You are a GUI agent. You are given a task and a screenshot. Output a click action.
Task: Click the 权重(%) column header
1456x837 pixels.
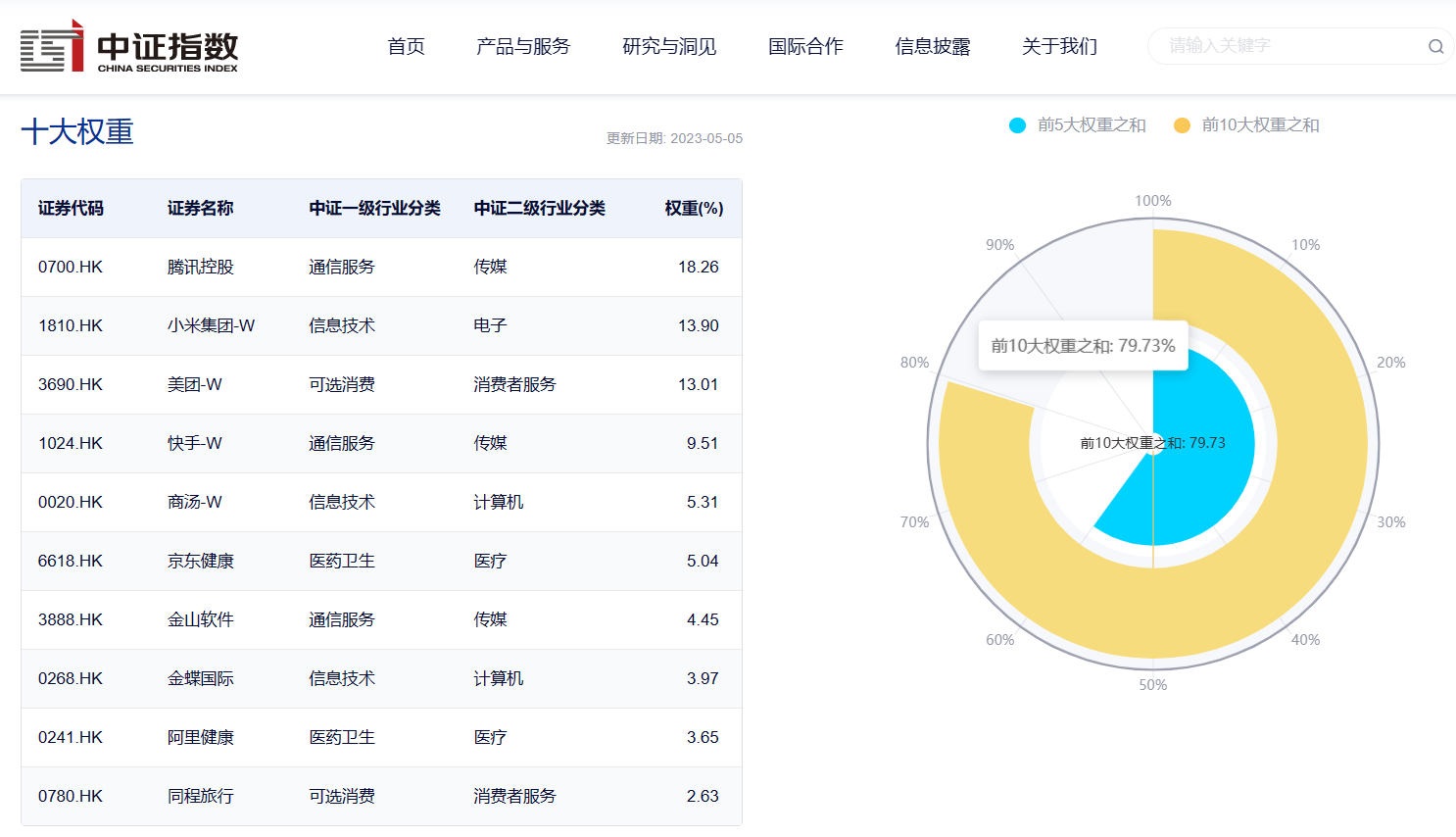pos(694,208)
